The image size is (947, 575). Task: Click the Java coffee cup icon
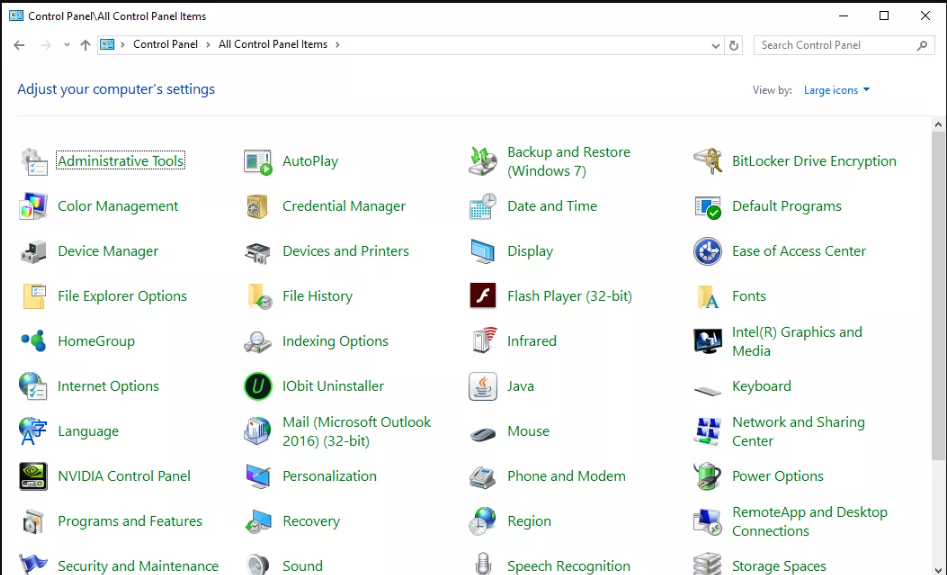(x=483, y=386)
